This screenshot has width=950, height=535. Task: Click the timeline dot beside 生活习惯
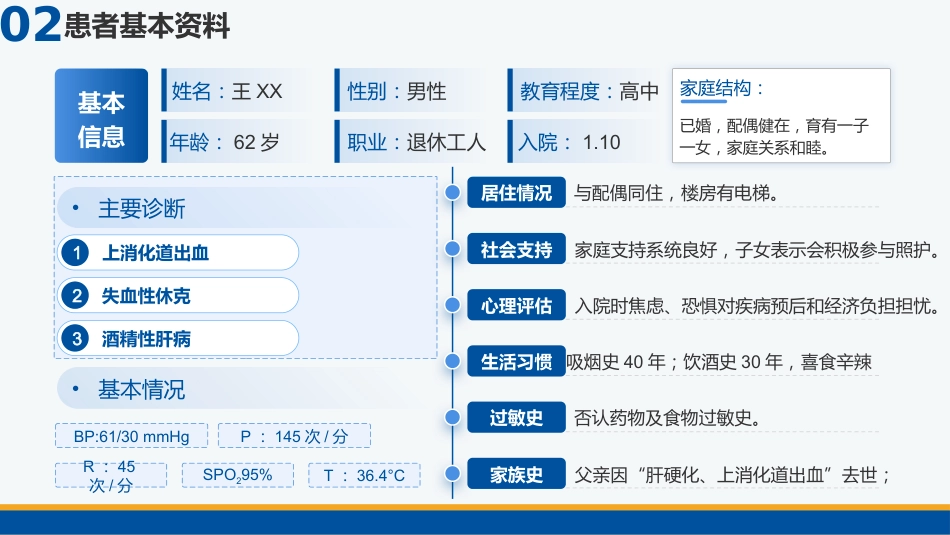click(x=453, y=361)
